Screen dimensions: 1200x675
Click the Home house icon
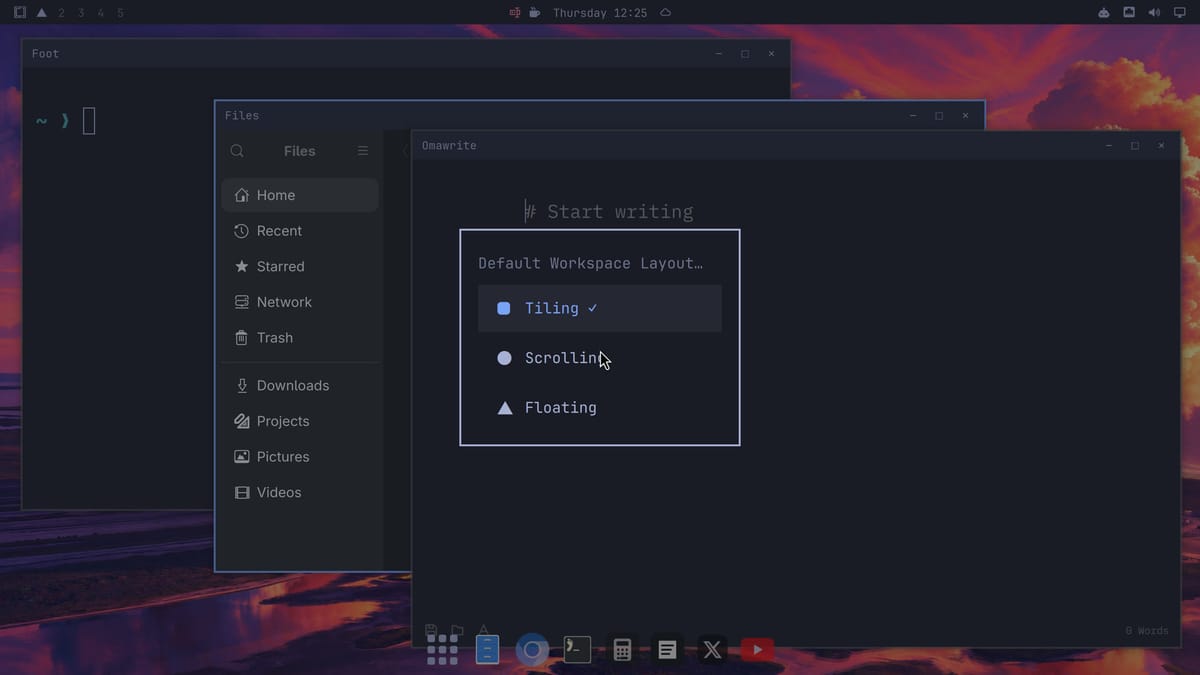coord(241,195)
